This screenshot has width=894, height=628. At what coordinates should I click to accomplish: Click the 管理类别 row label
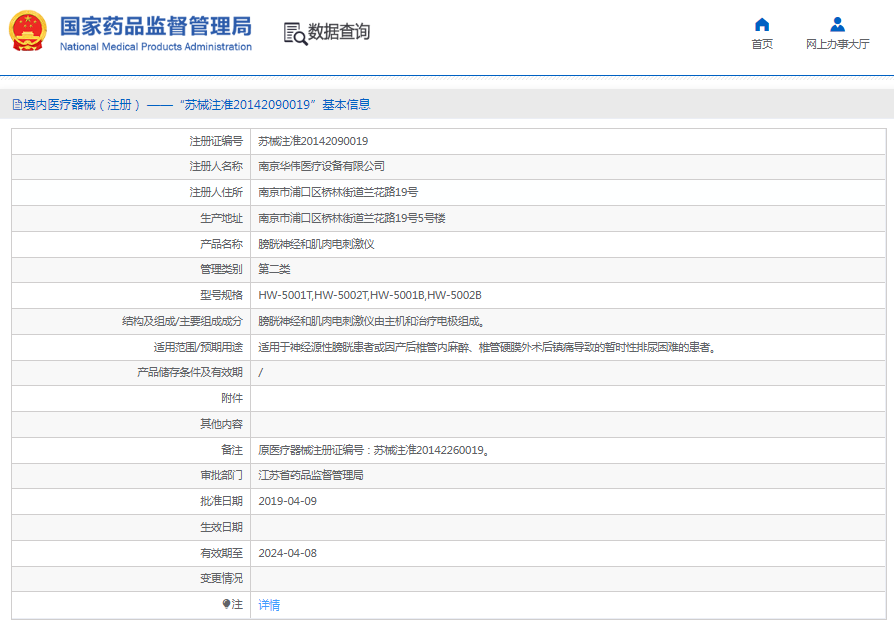221,269
